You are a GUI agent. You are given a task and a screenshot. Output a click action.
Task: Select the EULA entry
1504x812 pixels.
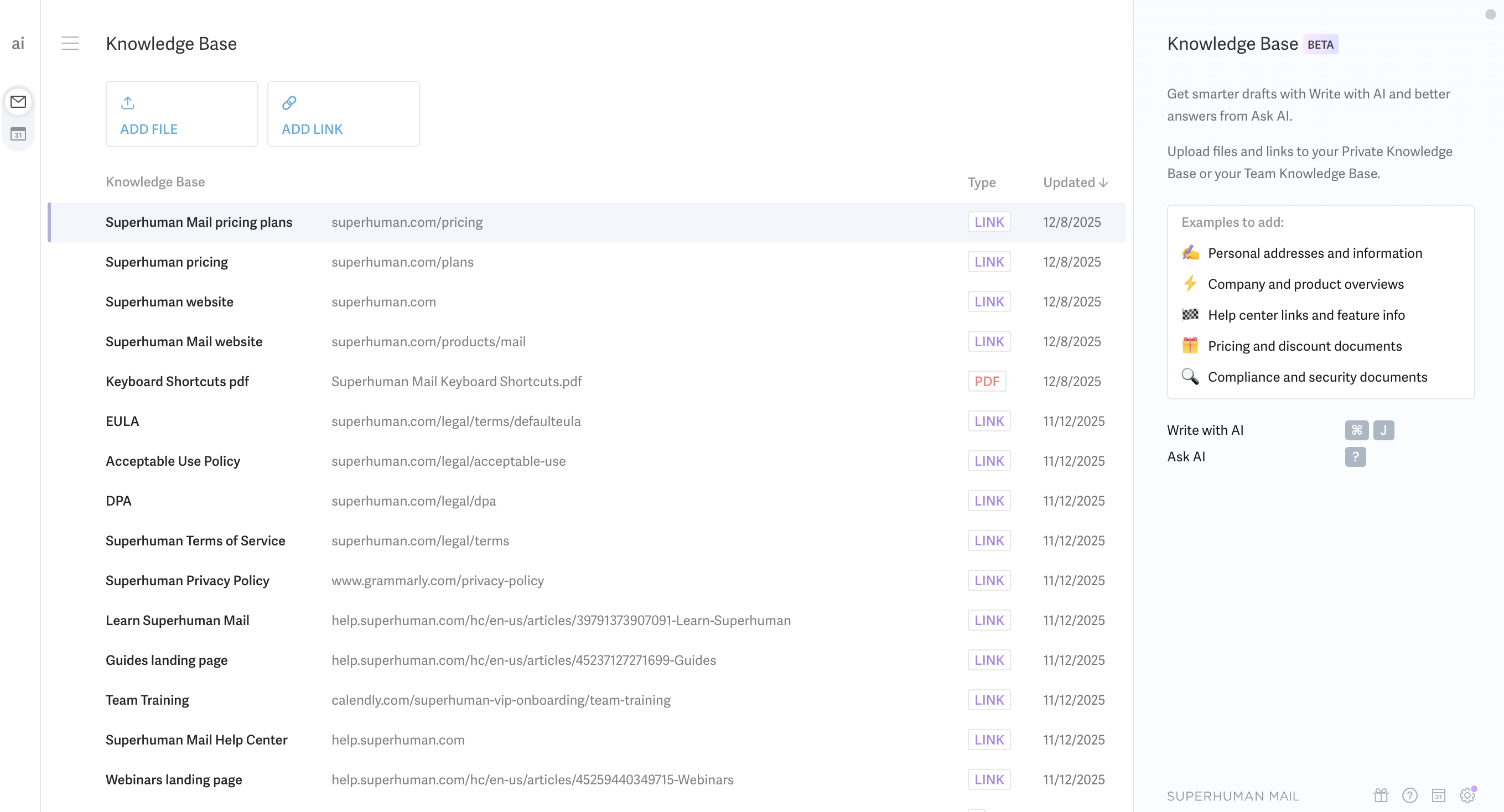click(x=586, y=421)
